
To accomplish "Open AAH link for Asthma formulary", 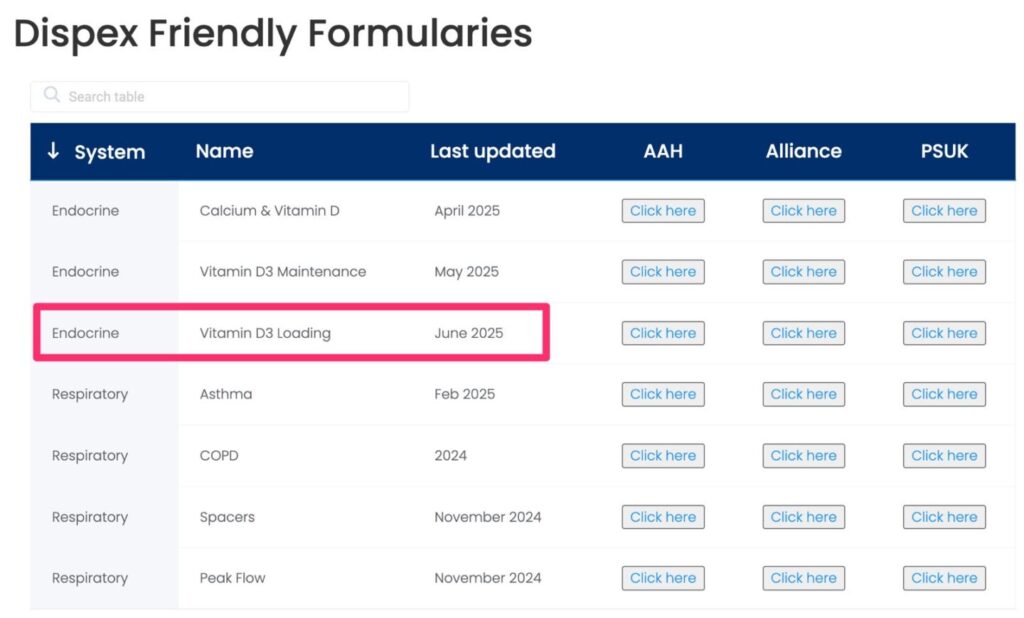I will pyautogui.click(x=663, y=394).
